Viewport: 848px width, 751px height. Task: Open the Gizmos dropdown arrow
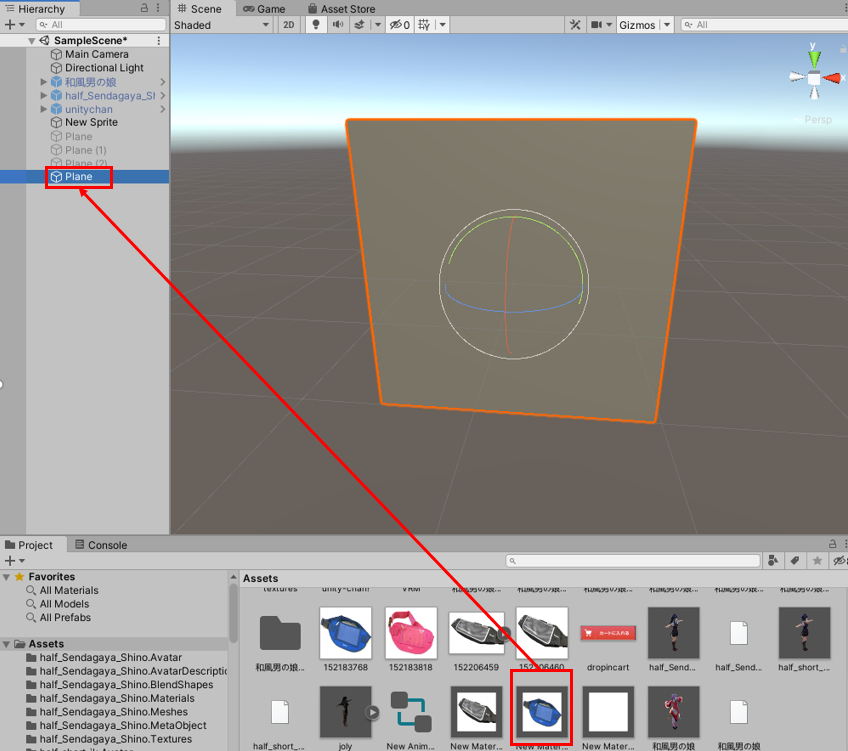pos(667,25)
